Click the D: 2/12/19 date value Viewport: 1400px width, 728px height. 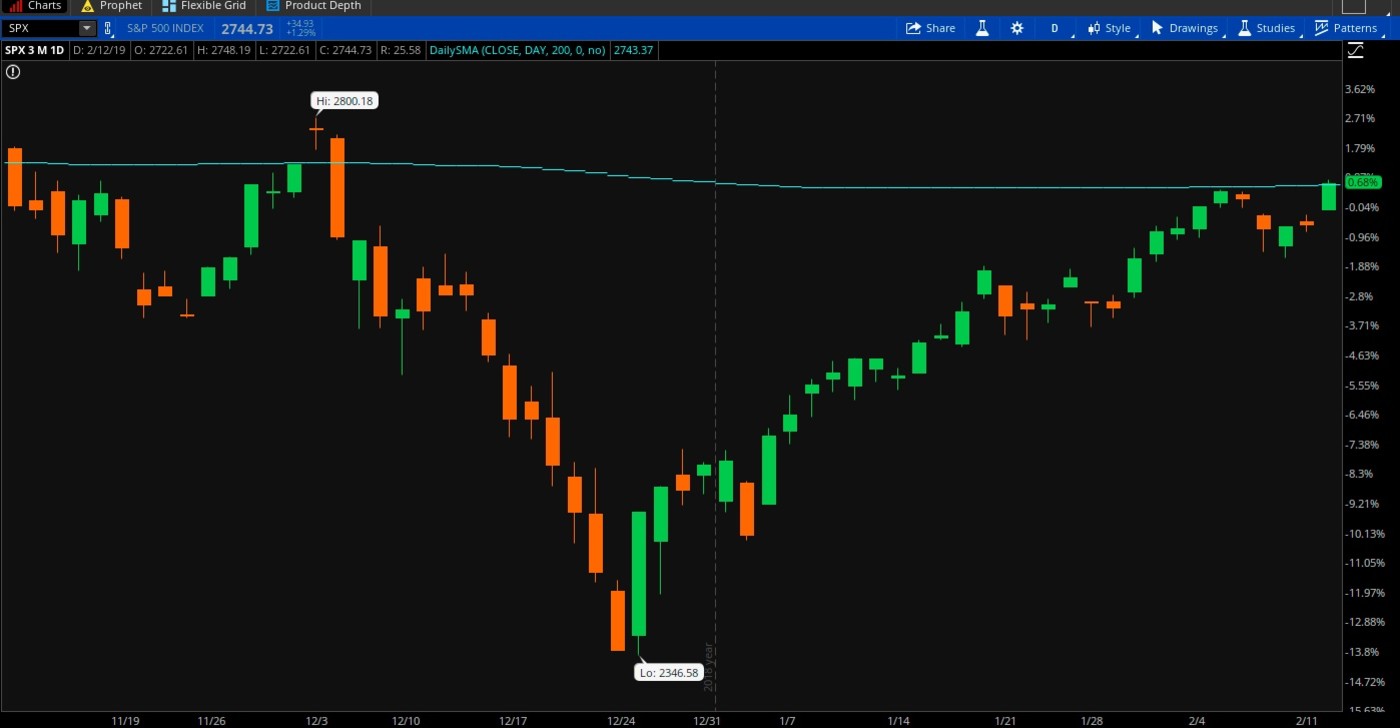[98, 50]
